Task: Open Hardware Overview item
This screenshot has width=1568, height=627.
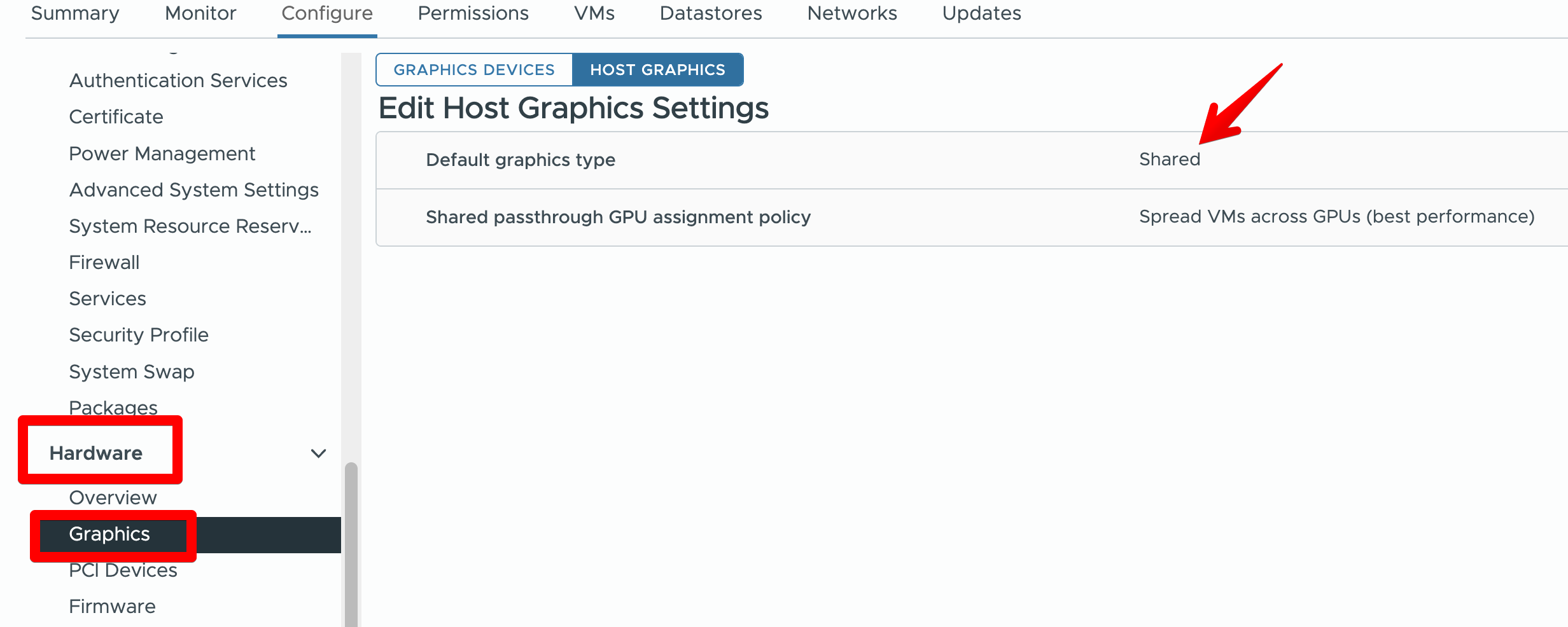Action: click(113, 498)
